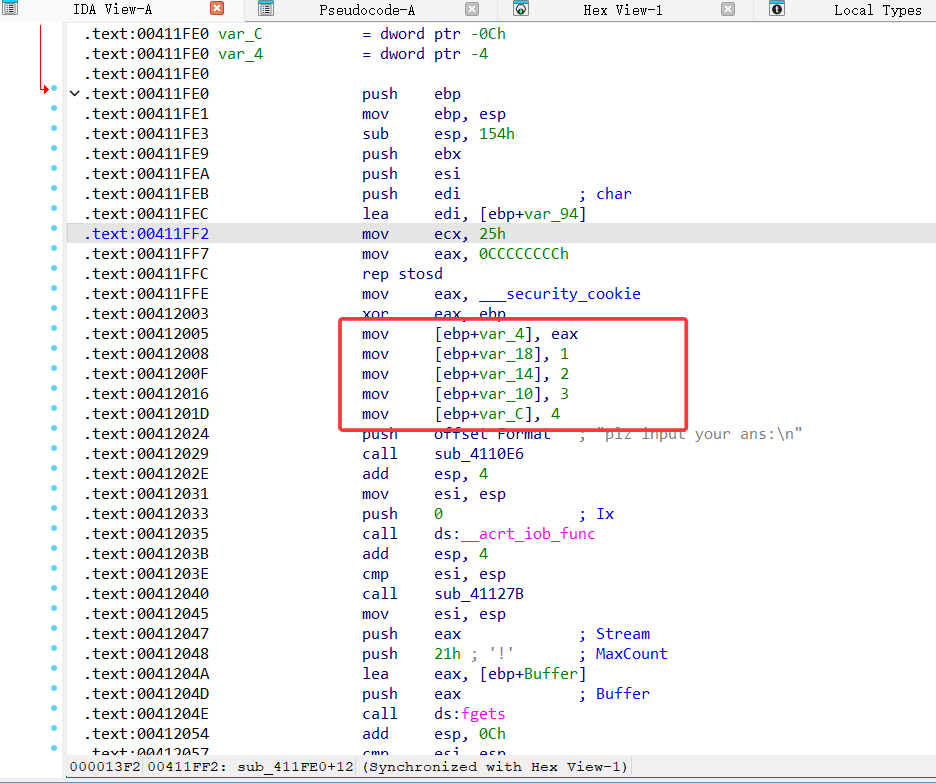The image size is (936, 783).
Task: Collapse the function at .text:00411FE0 push ebp
Action: pyautogui.click(x=75, y=93)
